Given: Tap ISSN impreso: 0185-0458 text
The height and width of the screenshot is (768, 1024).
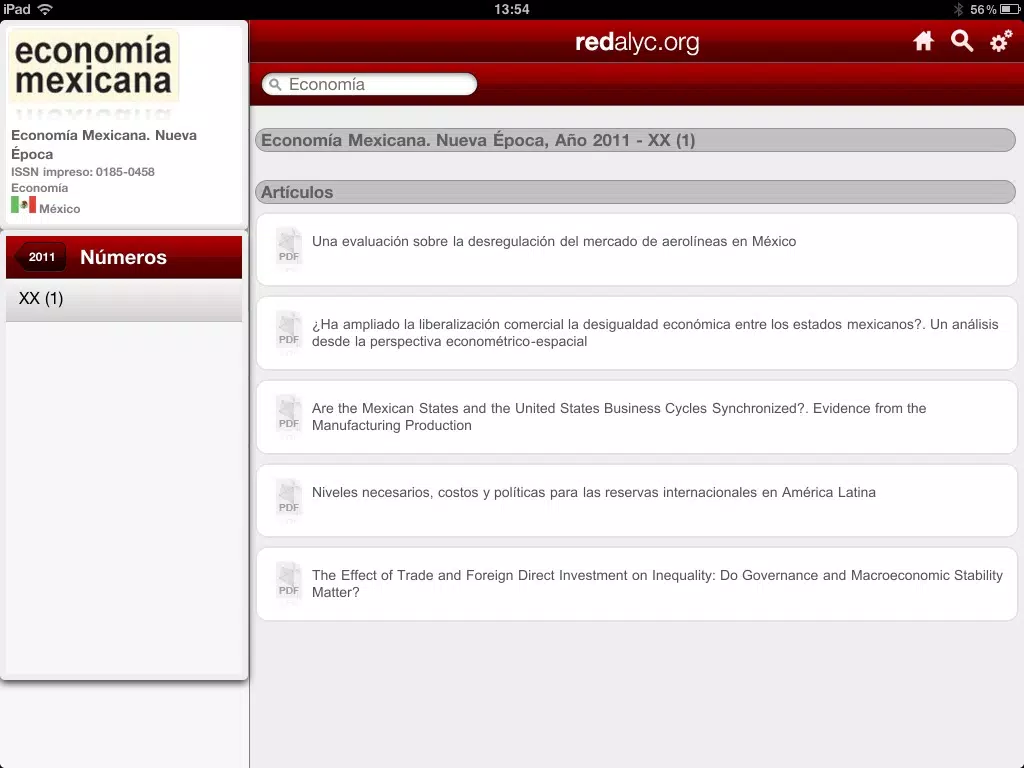Looking at the screenshot, I should point(83,172).
